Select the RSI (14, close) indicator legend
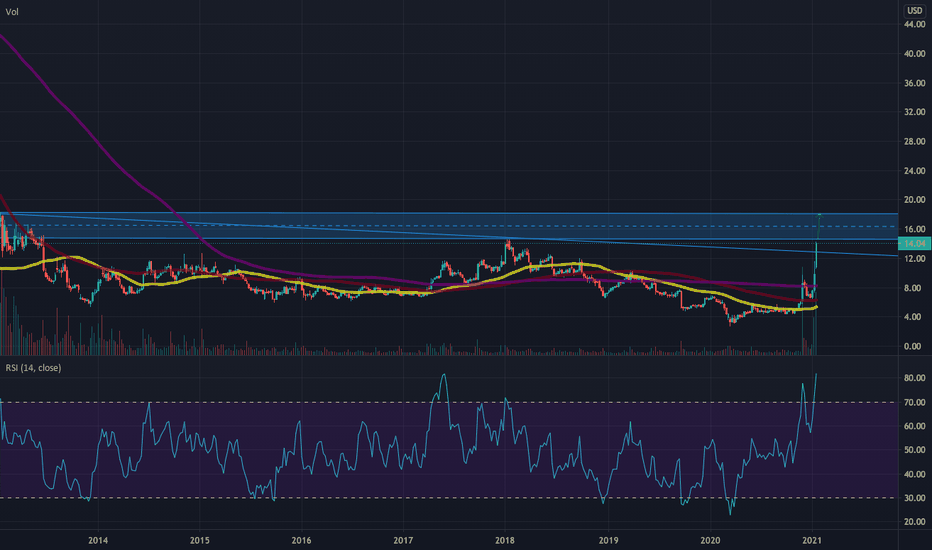The image size is (932, 550). pos(33,368)
